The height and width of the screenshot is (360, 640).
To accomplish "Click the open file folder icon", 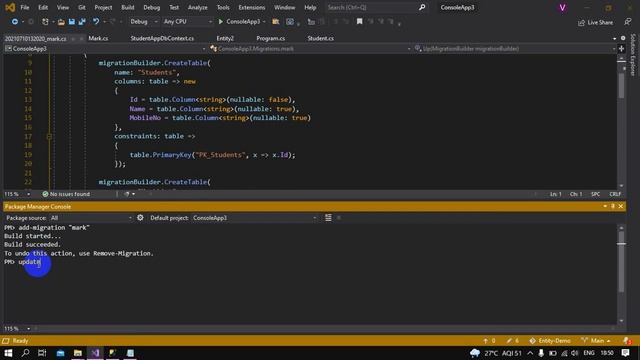I will (61, 22).
